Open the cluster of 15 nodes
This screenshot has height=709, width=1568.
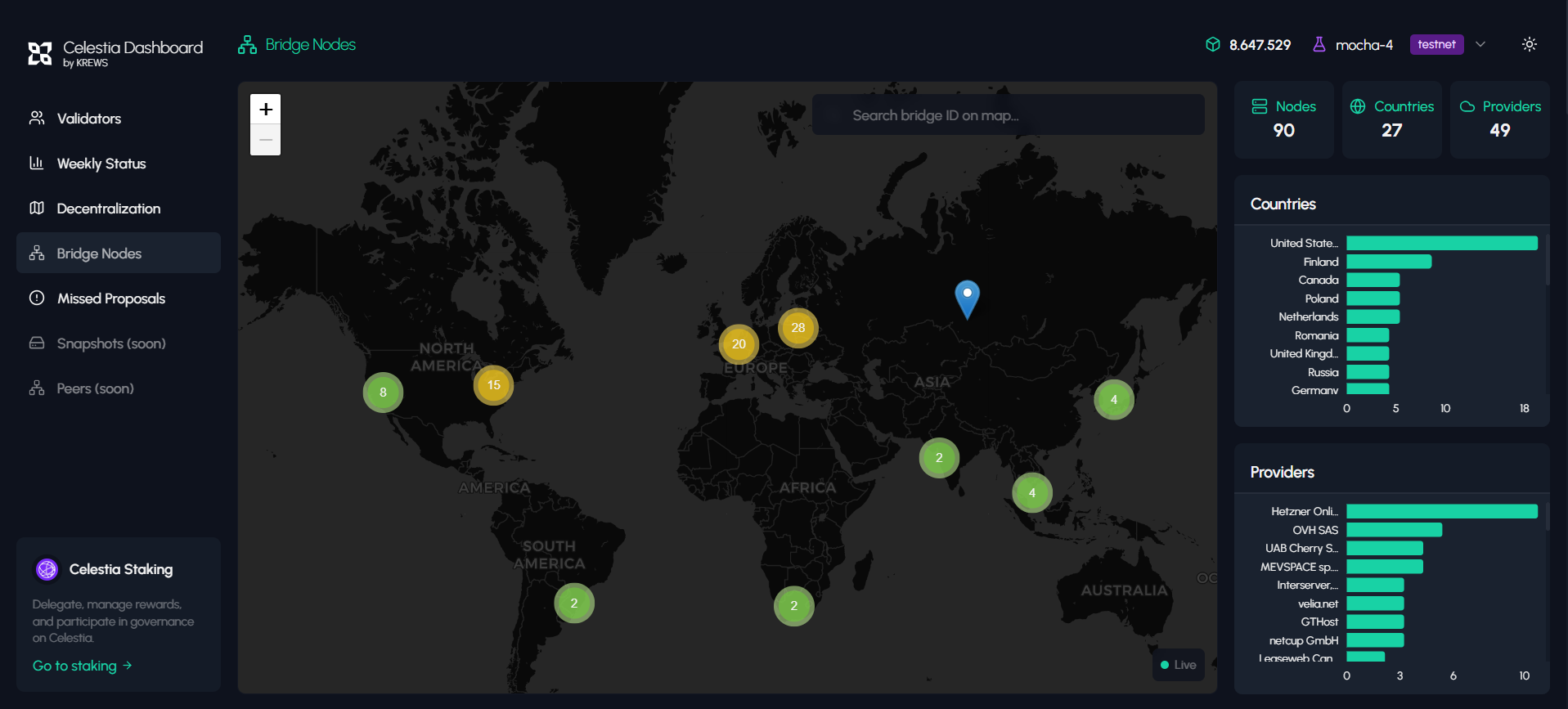tap(493, 385)
